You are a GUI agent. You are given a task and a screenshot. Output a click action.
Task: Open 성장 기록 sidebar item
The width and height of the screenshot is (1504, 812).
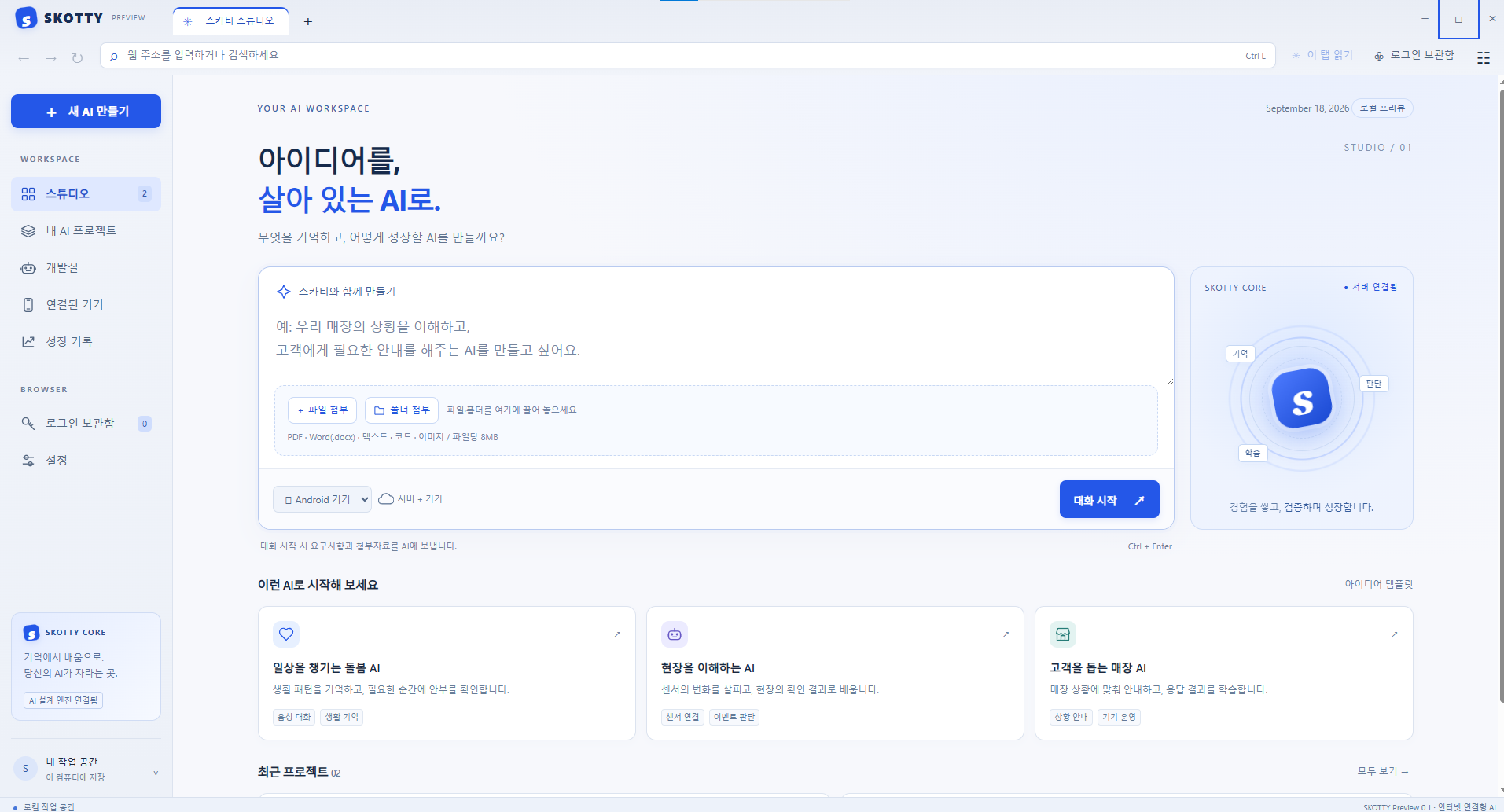tap(86, 342)
